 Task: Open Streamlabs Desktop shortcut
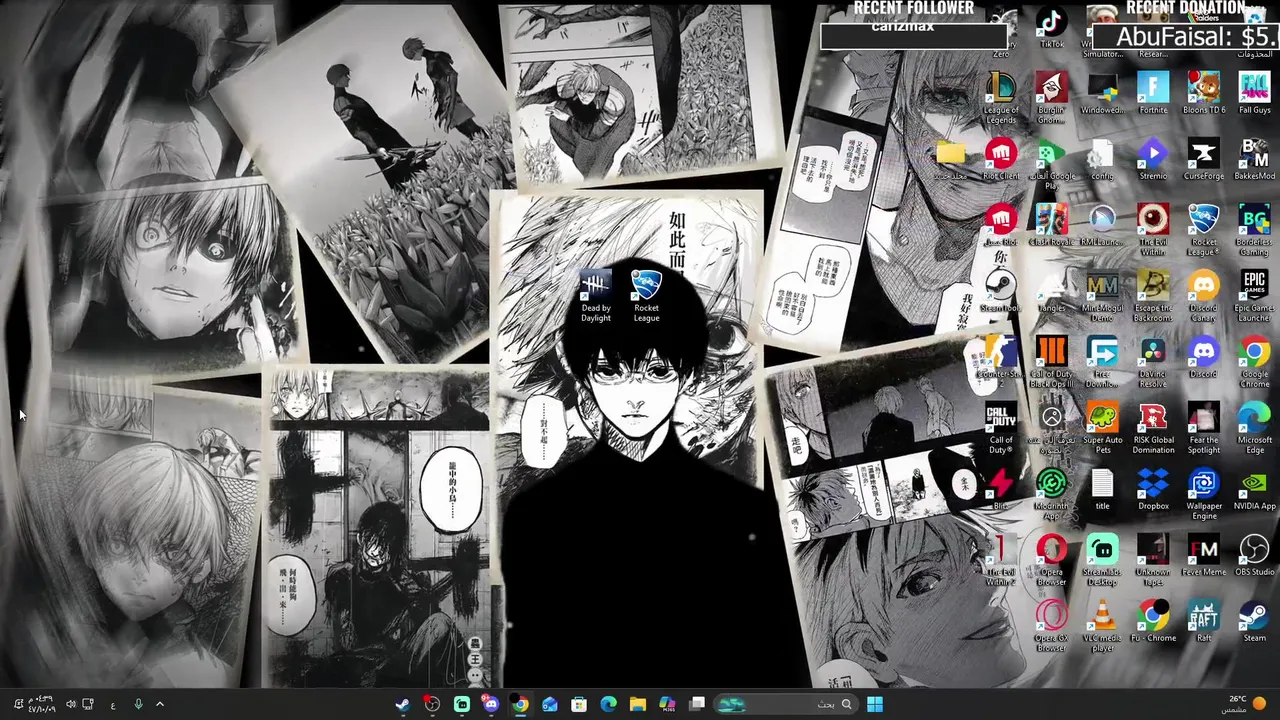pos(1102,560)
